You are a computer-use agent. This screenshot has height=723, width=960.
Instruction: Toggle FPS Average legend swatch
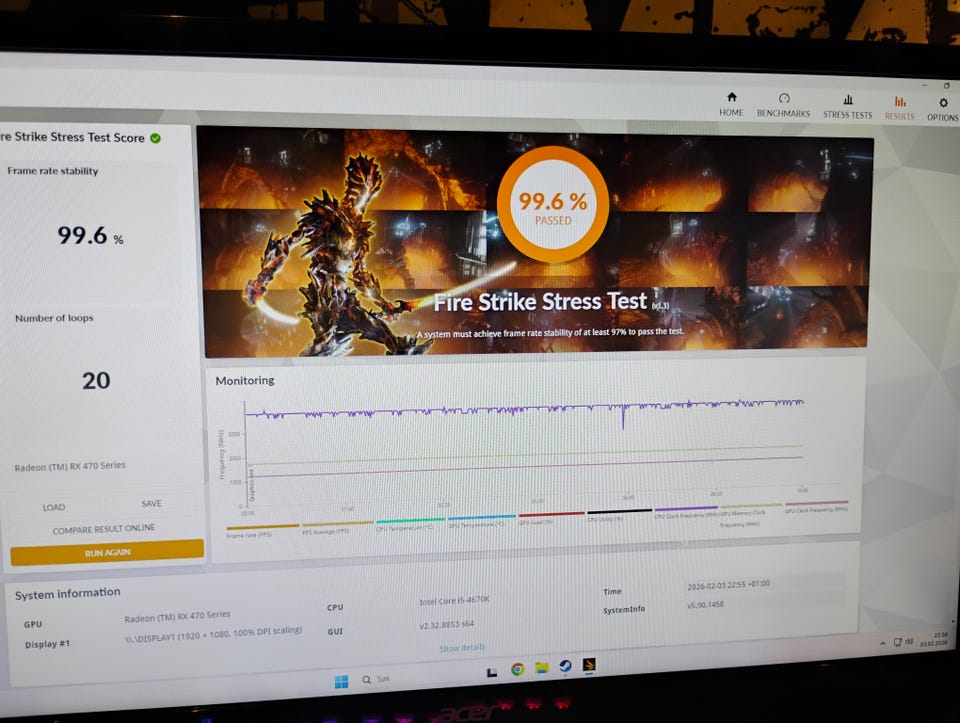point(337,524)
